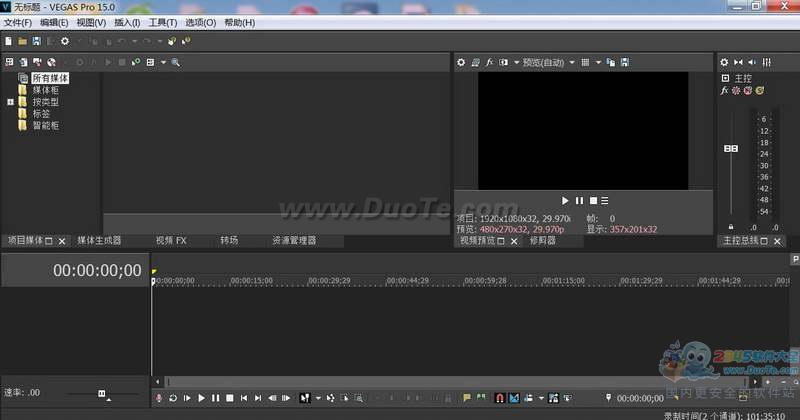
Task: Click the downmix output icon in master bus
Action: 738,62
